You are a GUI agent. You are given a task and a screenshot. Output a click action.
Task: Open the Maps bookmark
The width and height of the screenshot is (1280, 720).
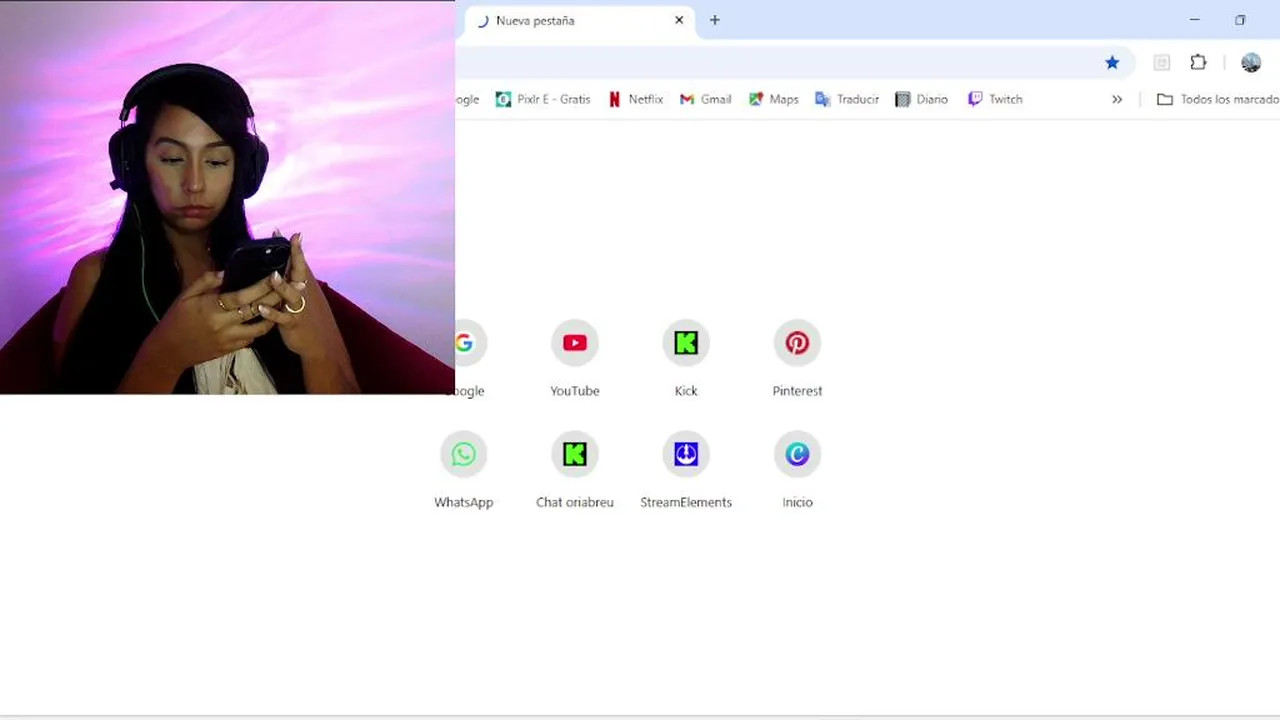pos(773,99)
